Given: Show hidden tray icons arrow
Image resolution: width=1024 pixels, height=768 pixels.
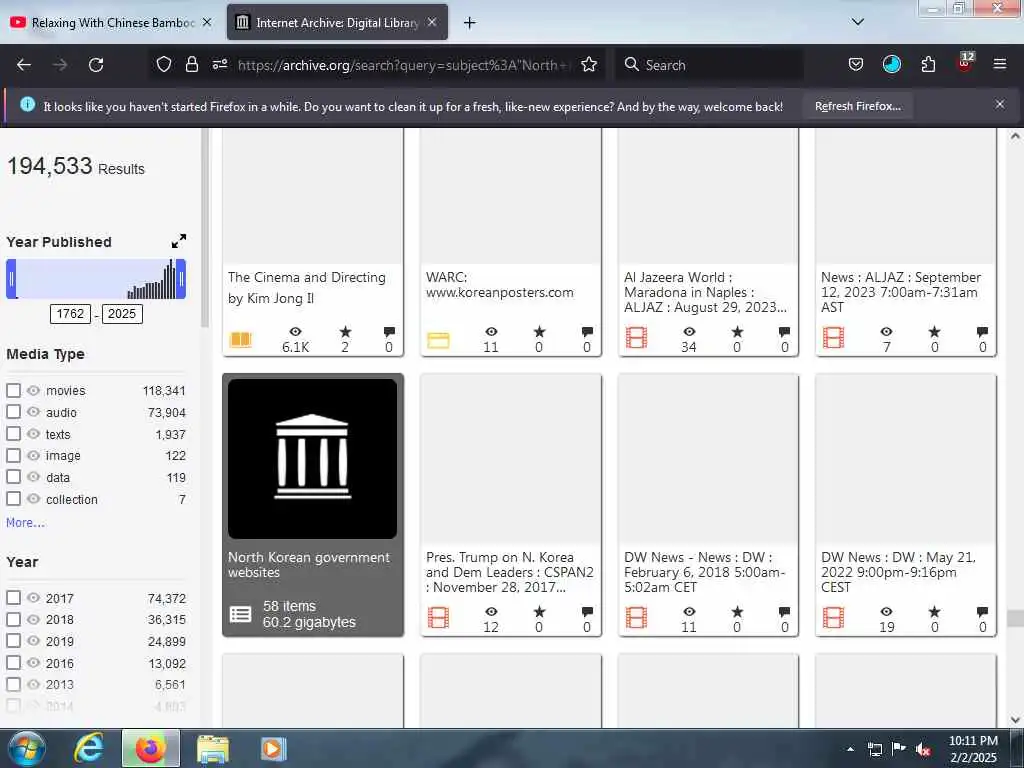Looking at the screenshot, I should [850, 749].
